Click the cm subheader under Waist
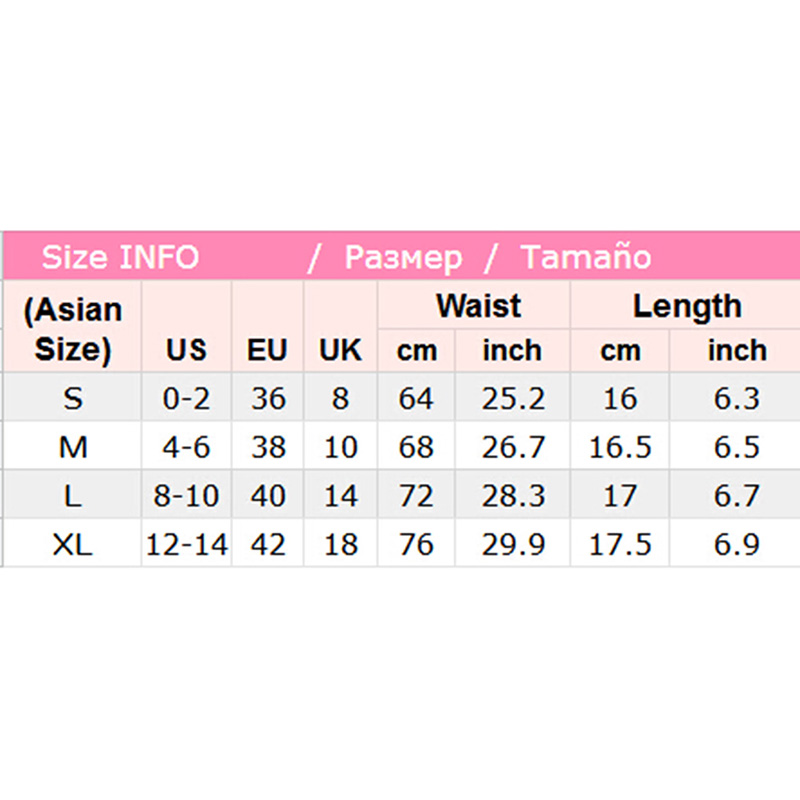 [x=416, y=351]
